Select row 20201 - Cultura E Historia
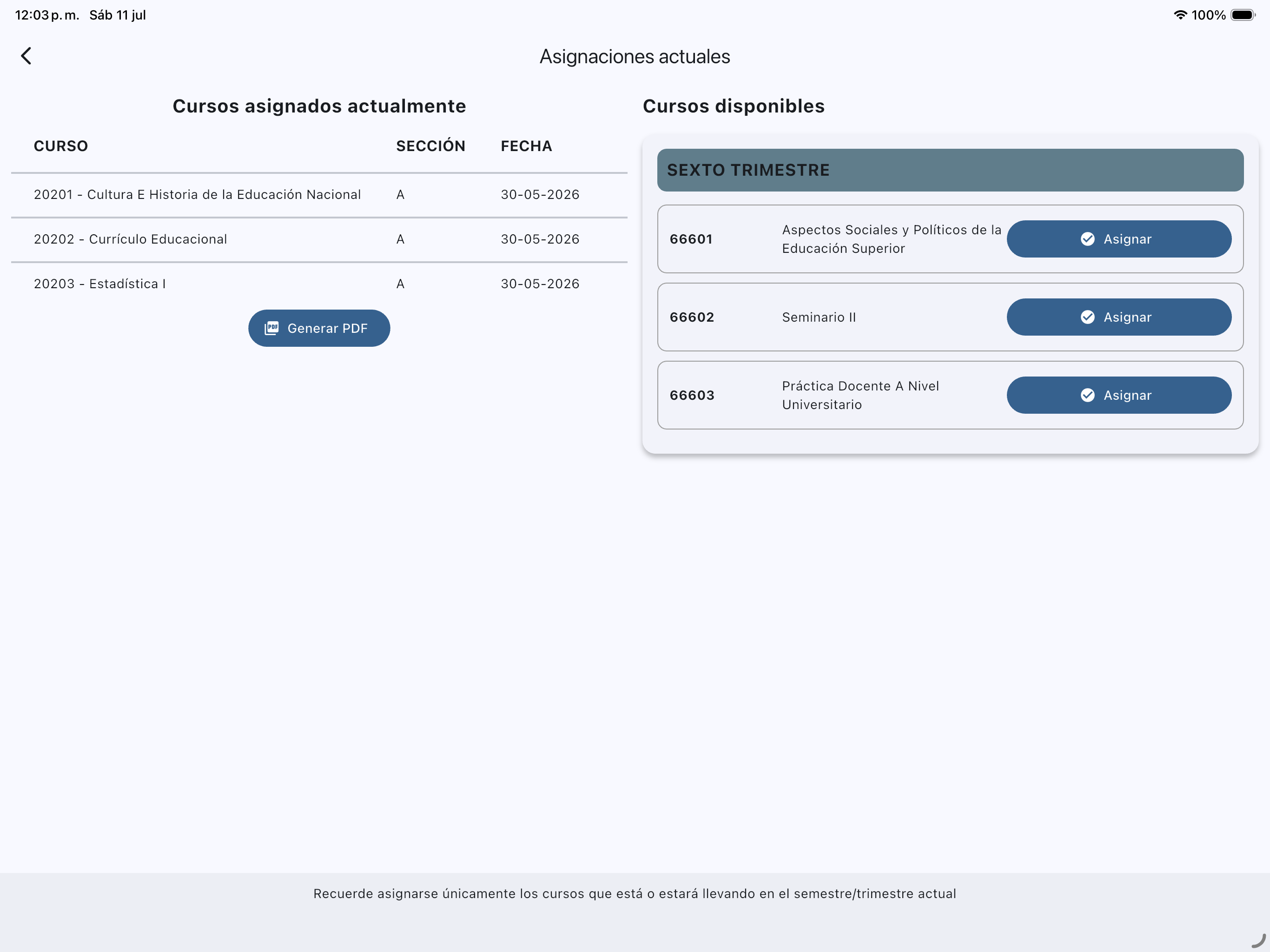Viewport: 1270px width, 952px height. coord(318,195)
